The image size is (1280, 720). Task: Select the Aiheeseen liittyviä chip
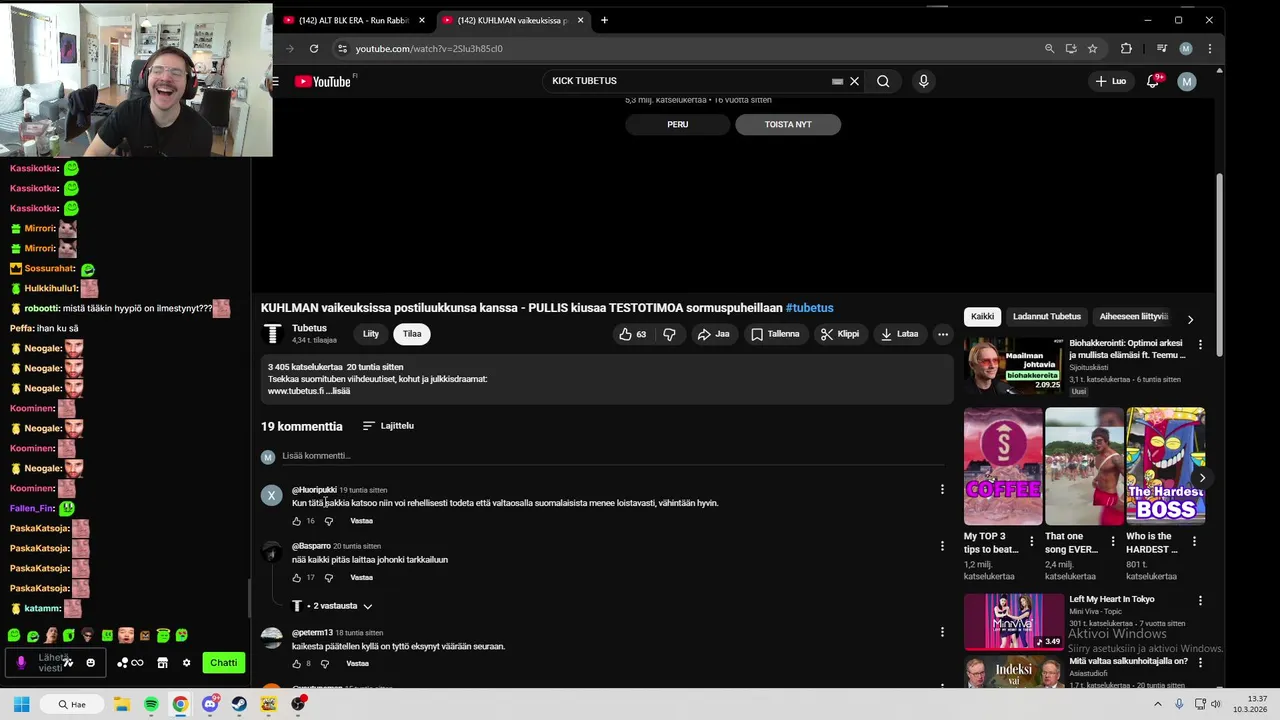[1133, 317]
